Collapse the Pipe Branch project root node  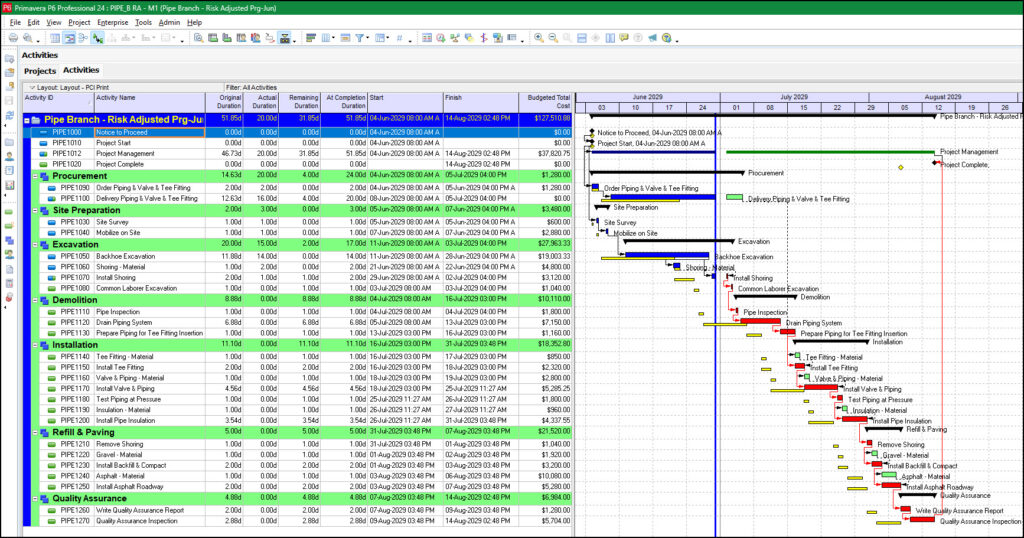click(27, 120)
